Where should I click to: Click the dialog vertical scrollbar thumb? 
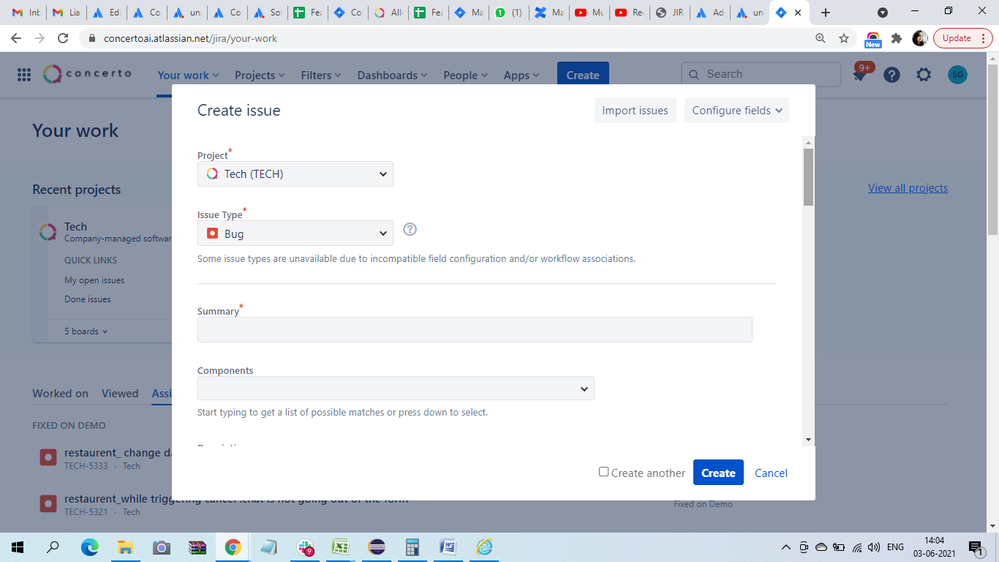click(x=808, y=177)
